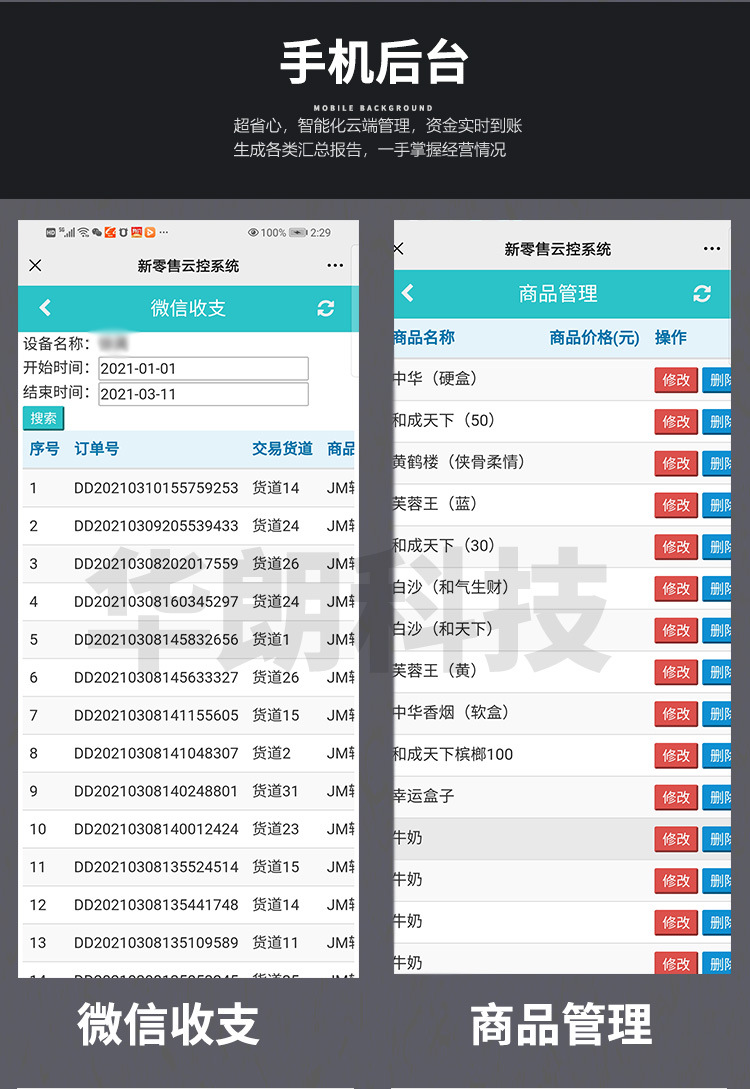
Task: Select the 新零售云控系统 title in product screen
Action: (x=558, y=249)
